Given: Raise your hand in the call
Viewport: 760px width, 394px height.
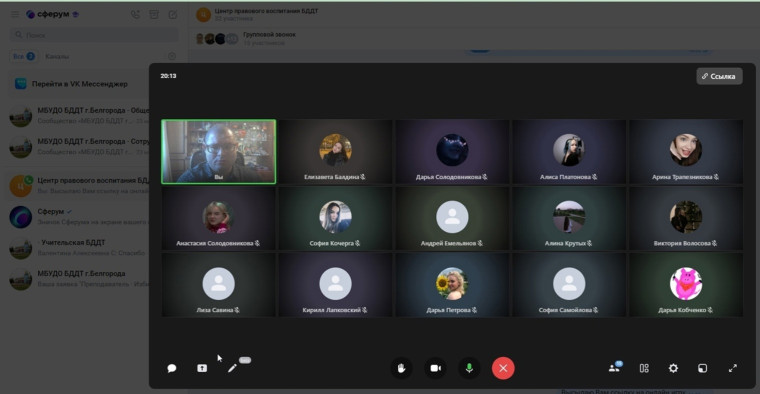Looking at the screenshot, I should 401,368.
